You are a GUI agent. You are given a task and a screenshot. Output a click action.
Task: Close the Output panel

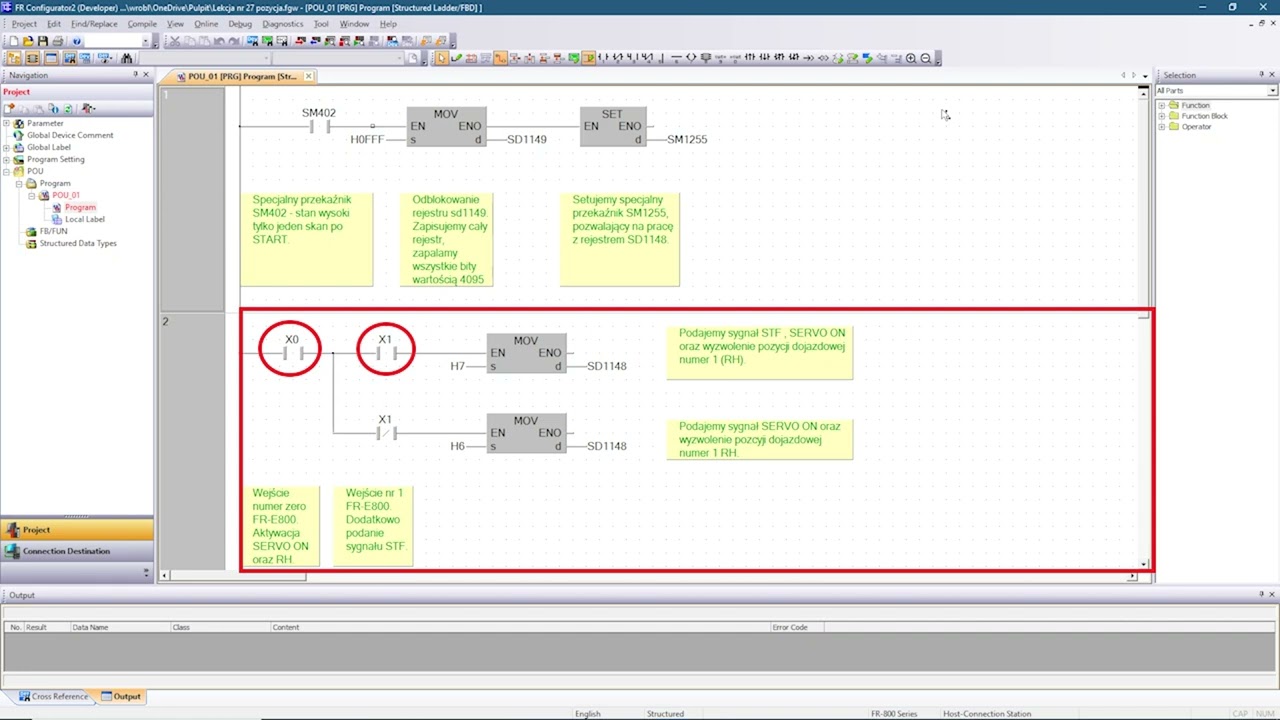coord(1272,595)
